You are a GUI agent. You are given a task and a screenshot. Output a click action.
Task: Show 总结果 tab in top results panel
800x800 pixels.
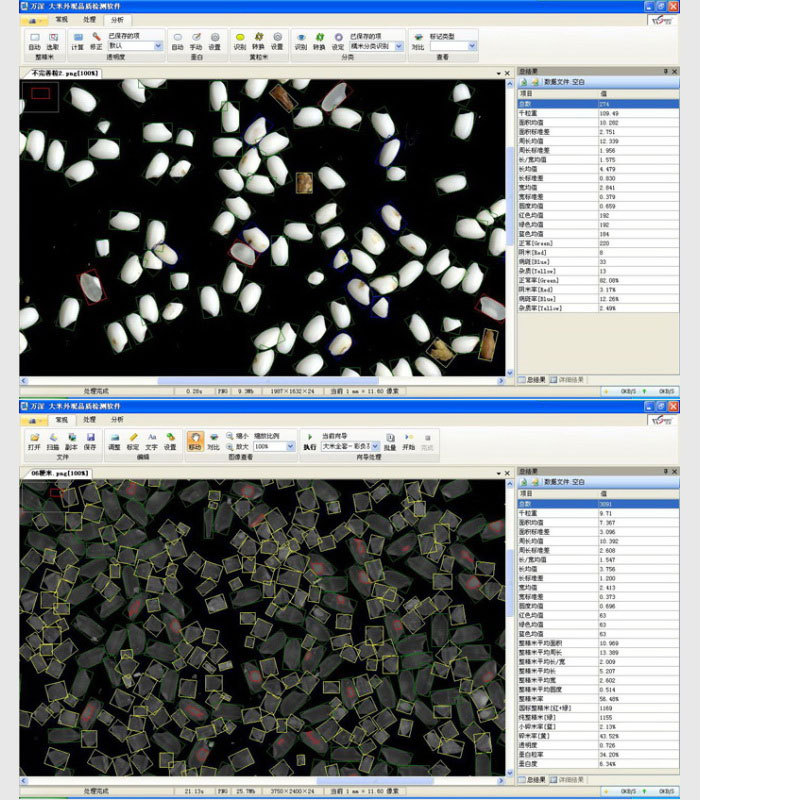[x=532, y=380]
